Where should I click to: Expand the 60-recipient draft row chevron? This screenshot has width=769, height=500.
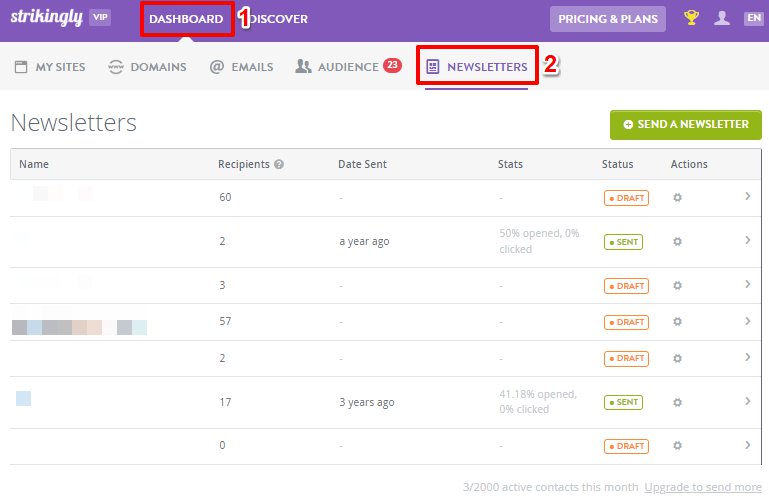pos(747,196)
